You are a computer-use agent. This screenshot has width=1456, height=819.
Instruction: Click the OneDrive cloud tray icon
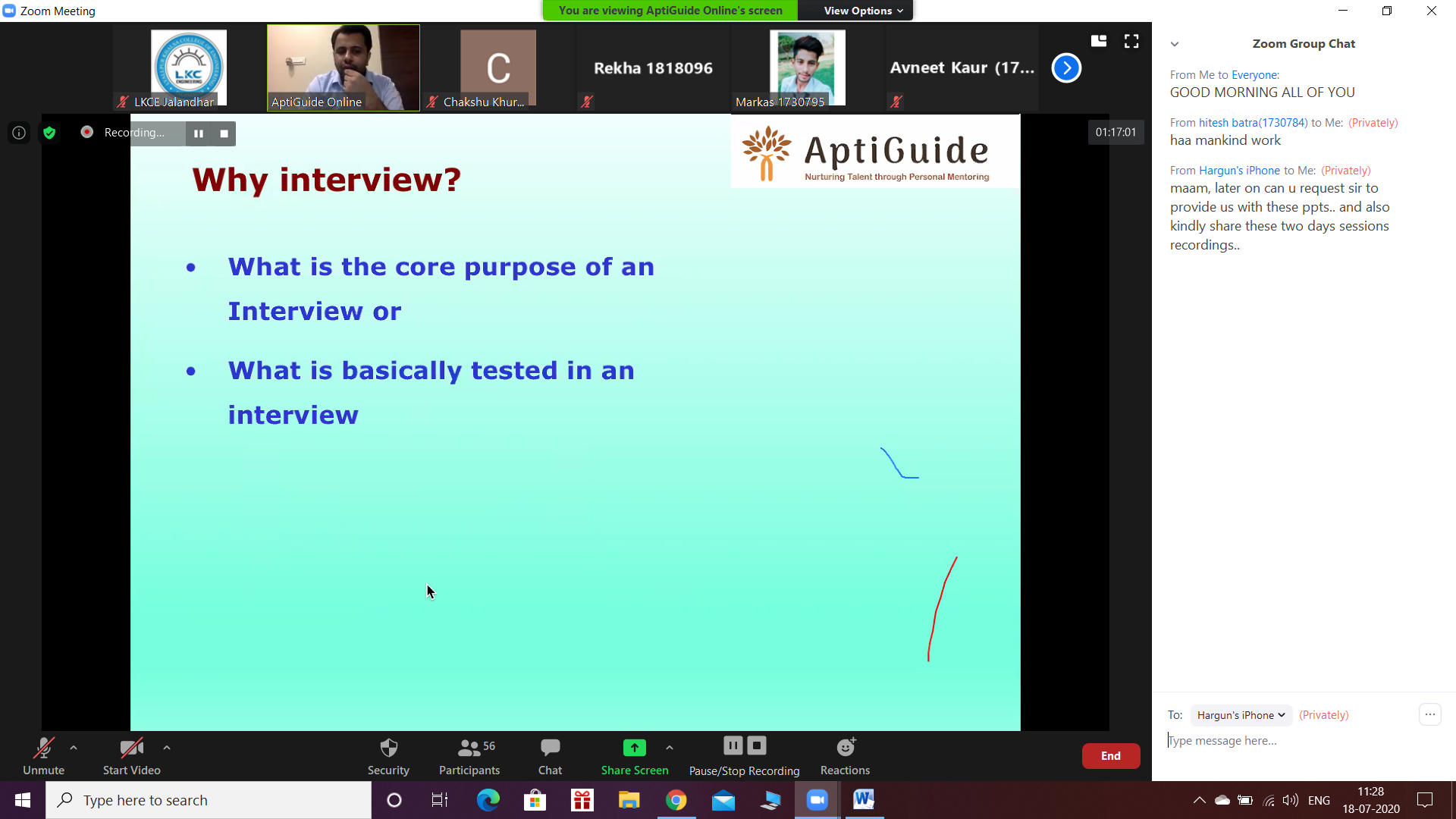tap(1222, 800)
